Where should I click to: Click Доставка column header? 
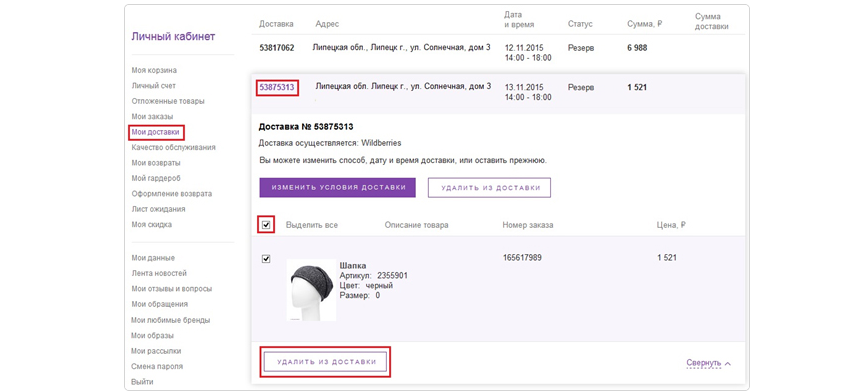tap(277, 24)
